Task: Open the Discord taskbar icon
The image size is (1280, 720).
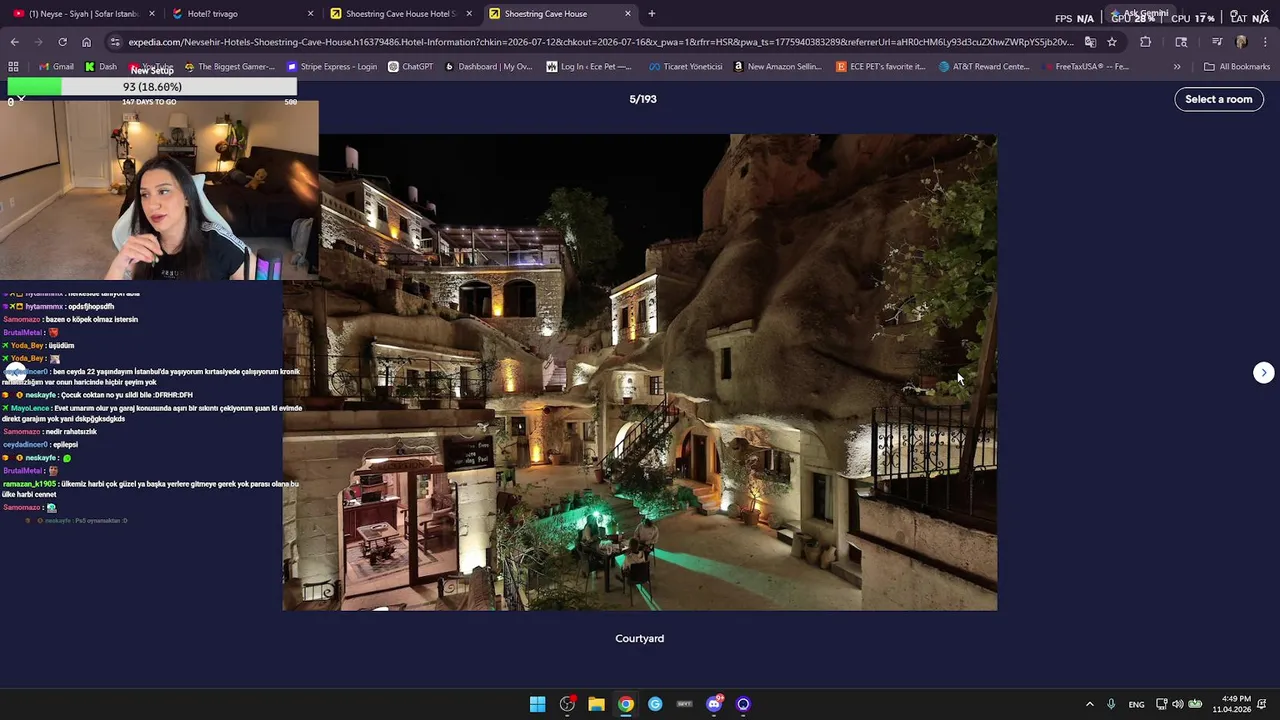Action: [714, 704]
